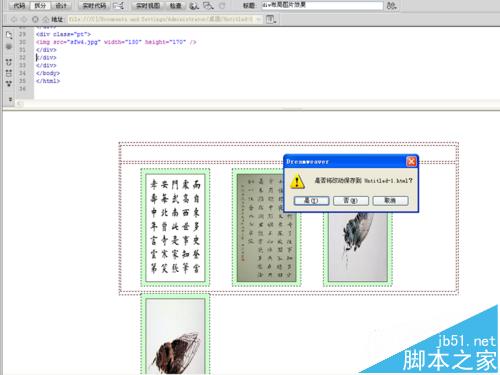Click Stop/Refresh round icon in address bar
Screen dimensions: 500x375
tap(35, 19)
